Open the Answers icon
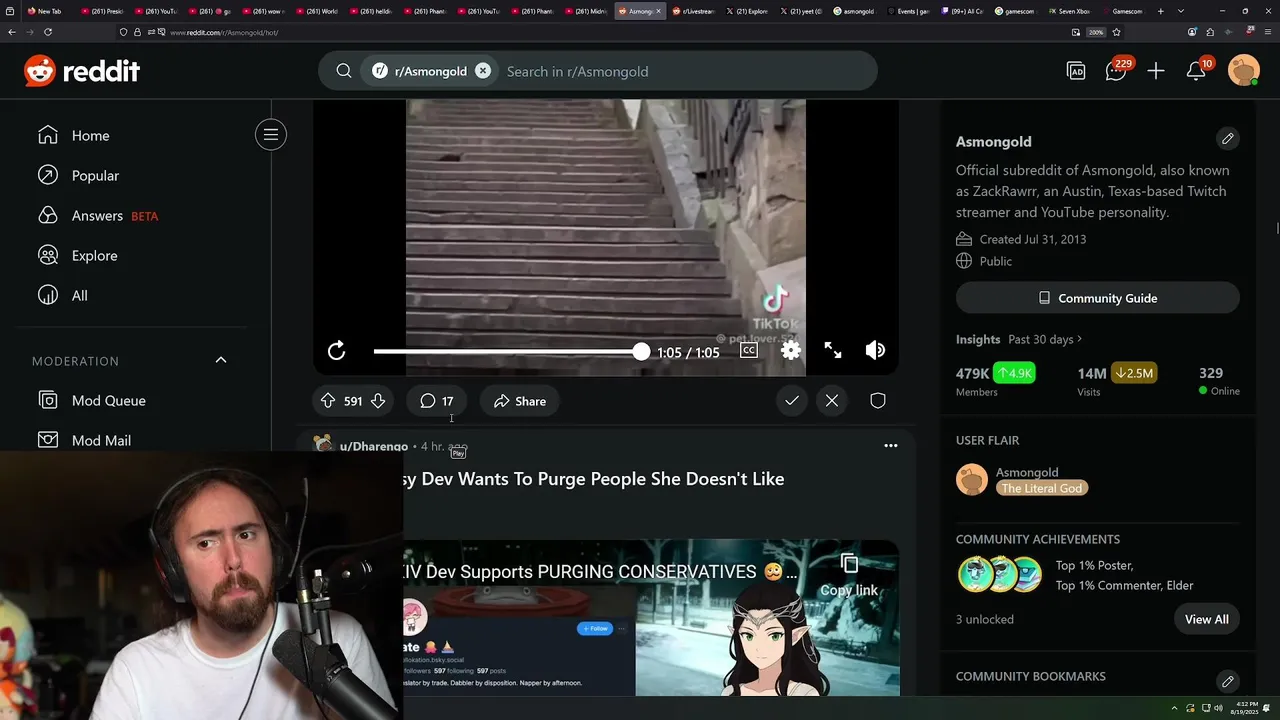Screen dimensions: 1280x720 click(x=48, y=215)
